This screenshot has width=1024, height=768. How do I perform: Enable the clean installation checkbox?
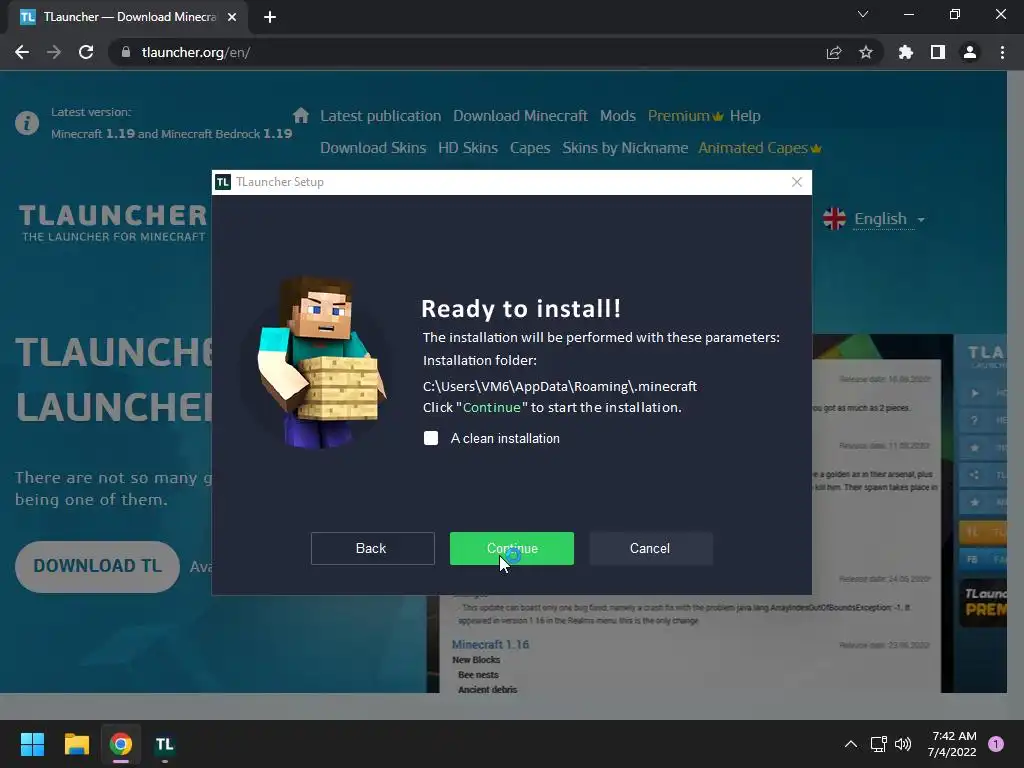[x=431, y=438]
